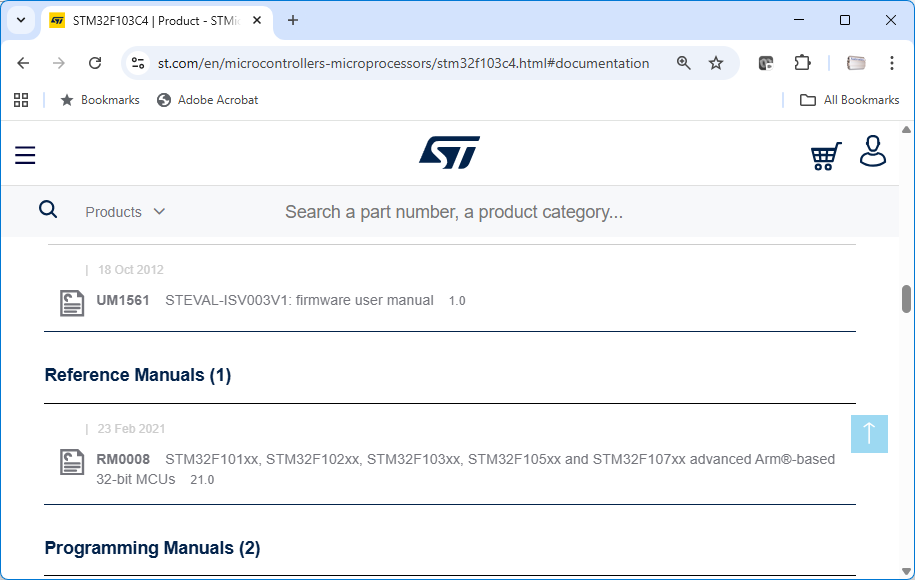
Task: Open the Chrome three-dot menu
Action: (x=892, y=63)
